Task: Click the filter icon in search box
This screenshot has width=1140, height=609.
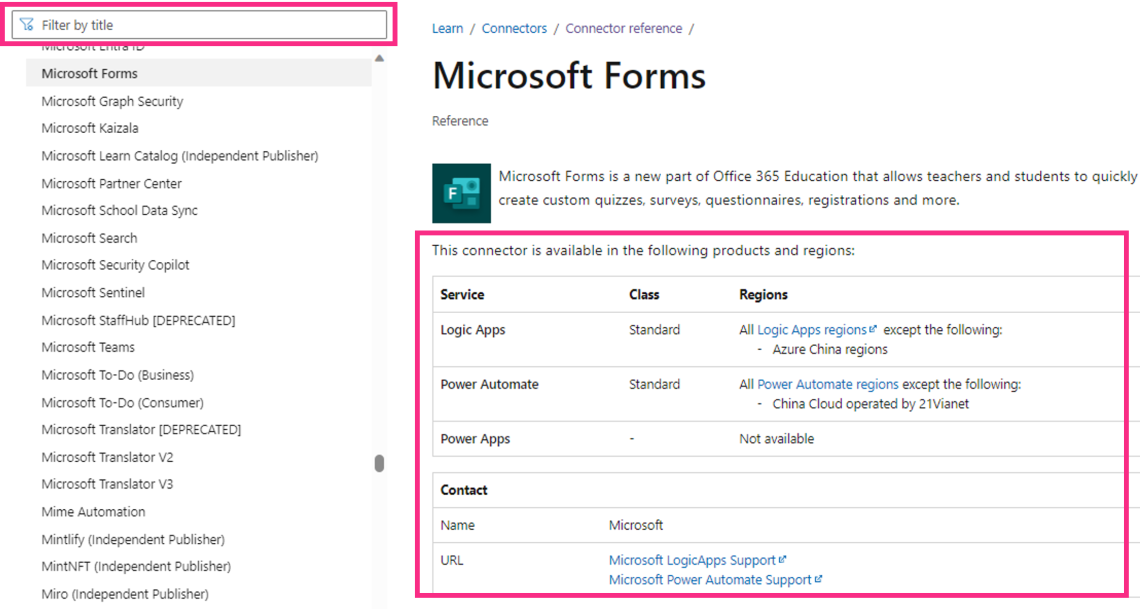Action: [27, 25]
